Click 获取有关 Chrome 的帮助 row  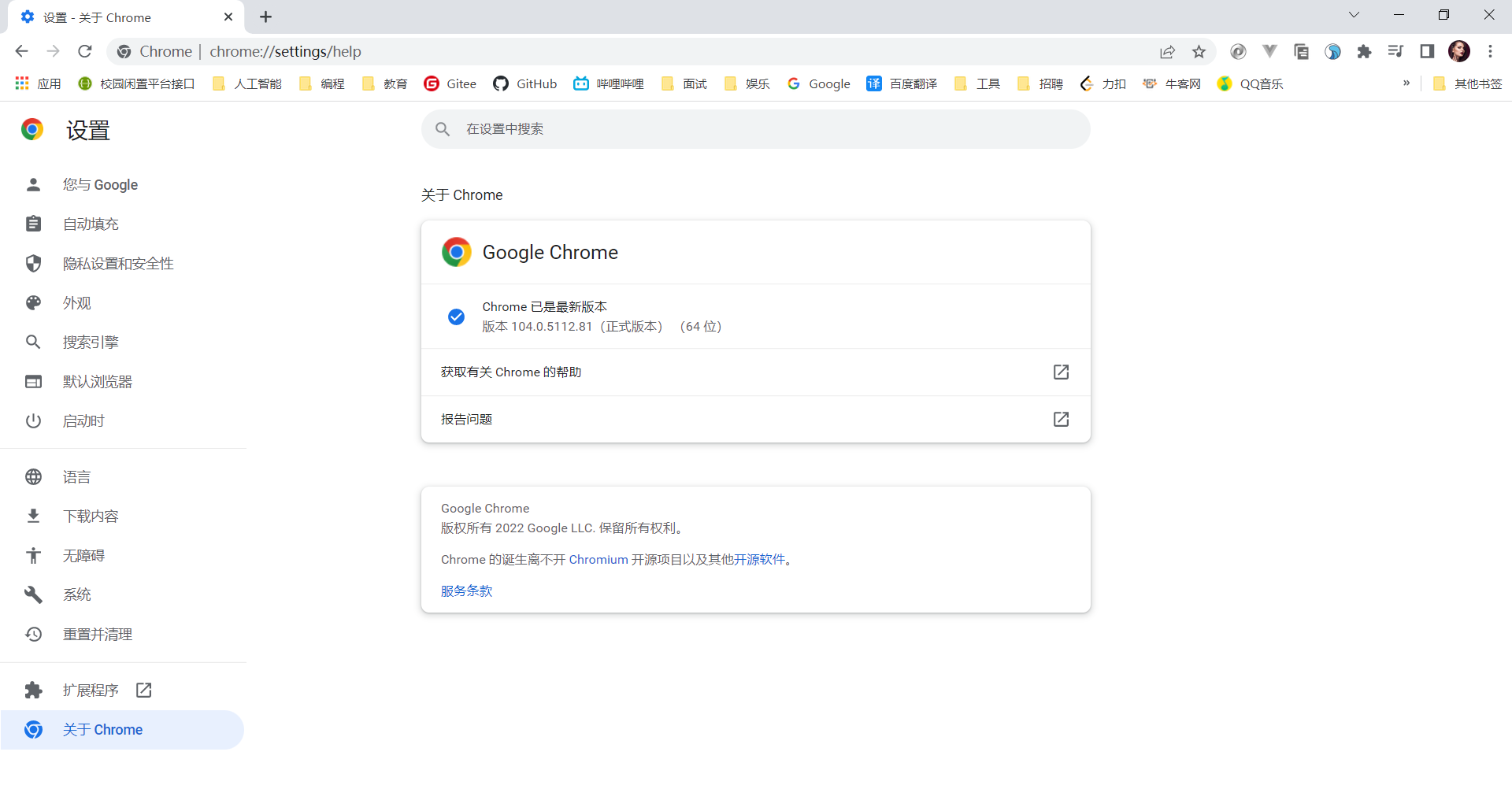point(756,372)
